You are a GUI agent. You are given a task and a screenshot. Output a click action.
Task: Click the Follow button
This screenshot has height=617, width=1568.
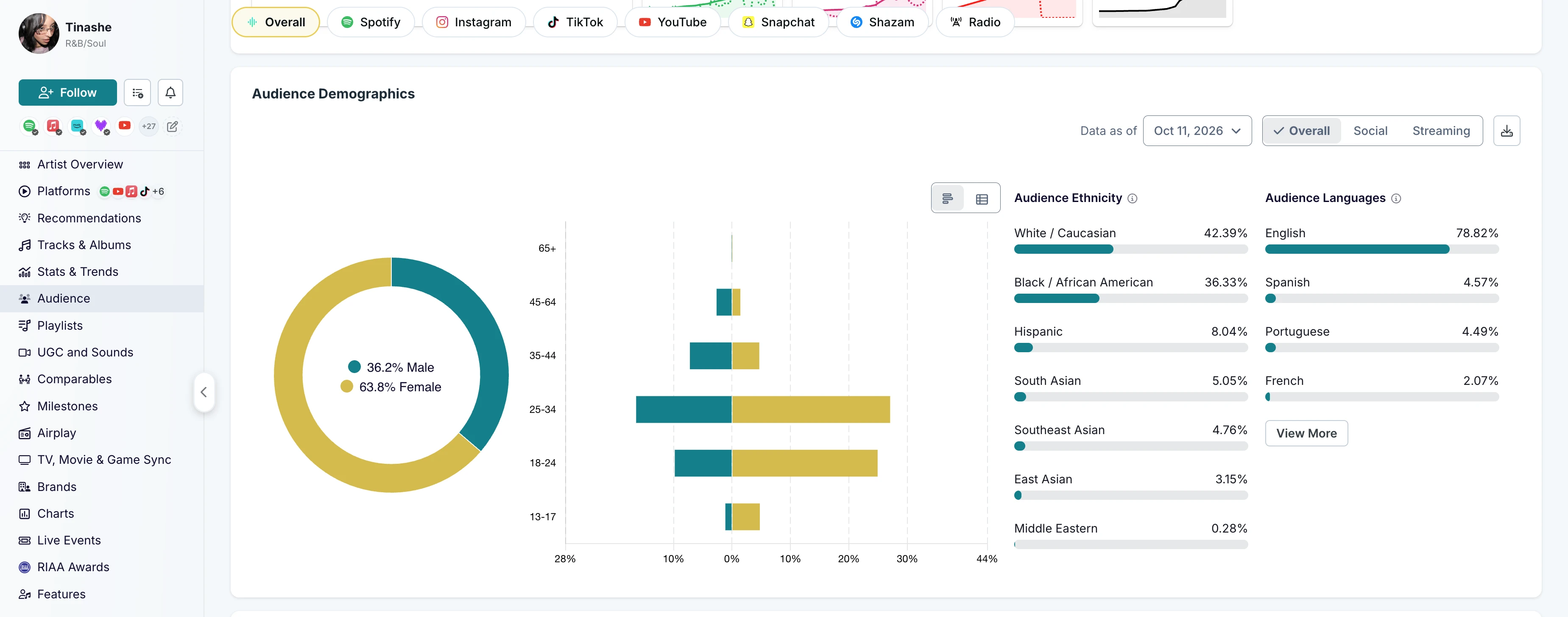(67, 93)
